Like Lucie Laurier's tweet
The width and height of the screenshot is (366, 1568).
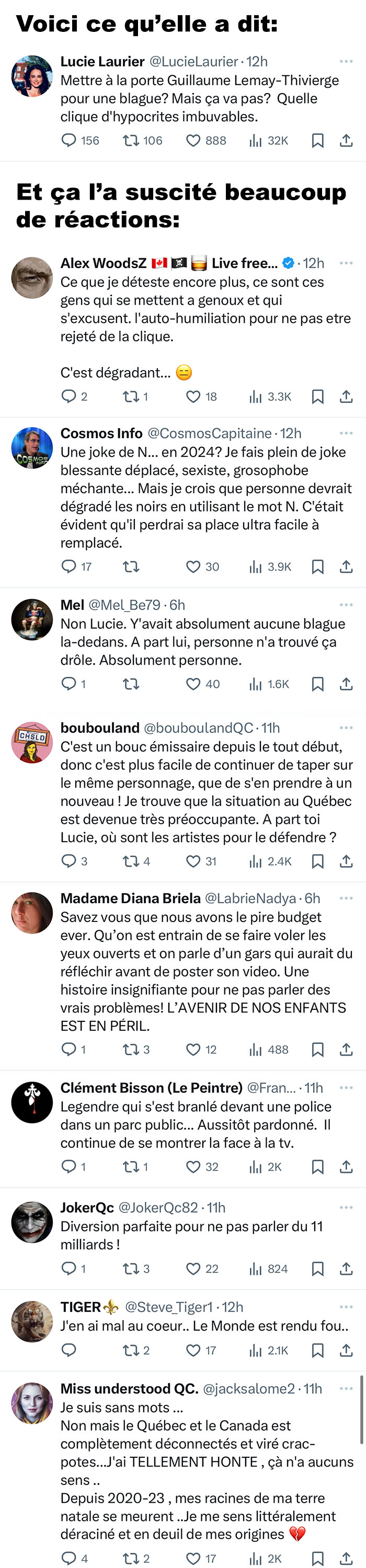click(193, 141)
